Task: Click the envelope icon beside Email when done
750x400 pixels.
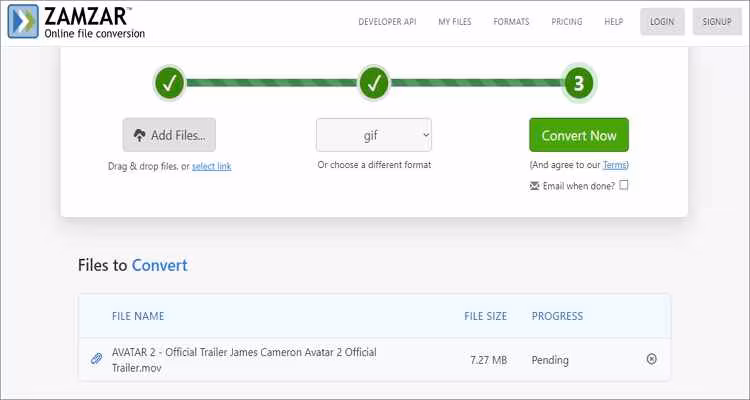Action: (533, 185)
